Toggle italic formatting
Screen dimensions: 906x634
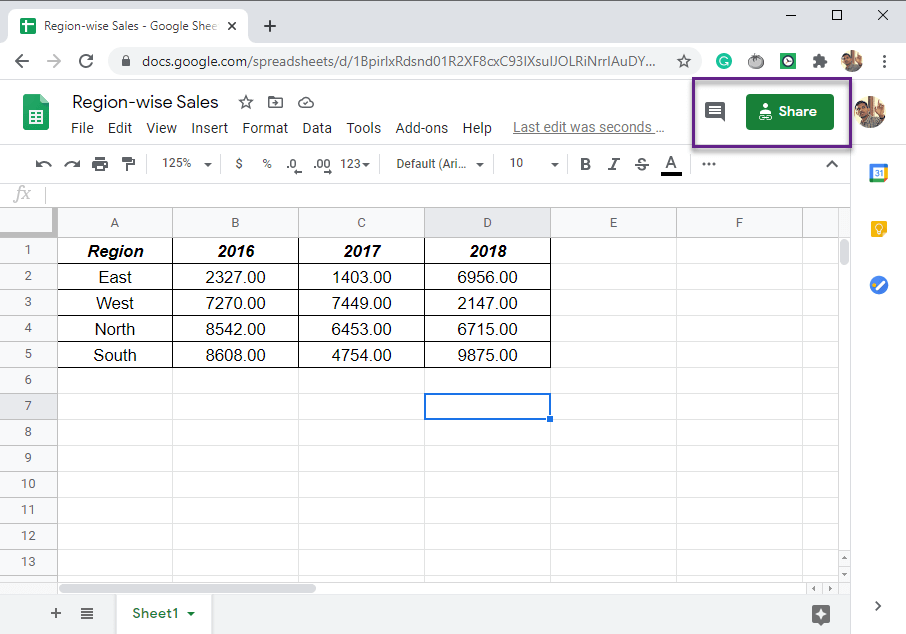(x=613, y=164)
